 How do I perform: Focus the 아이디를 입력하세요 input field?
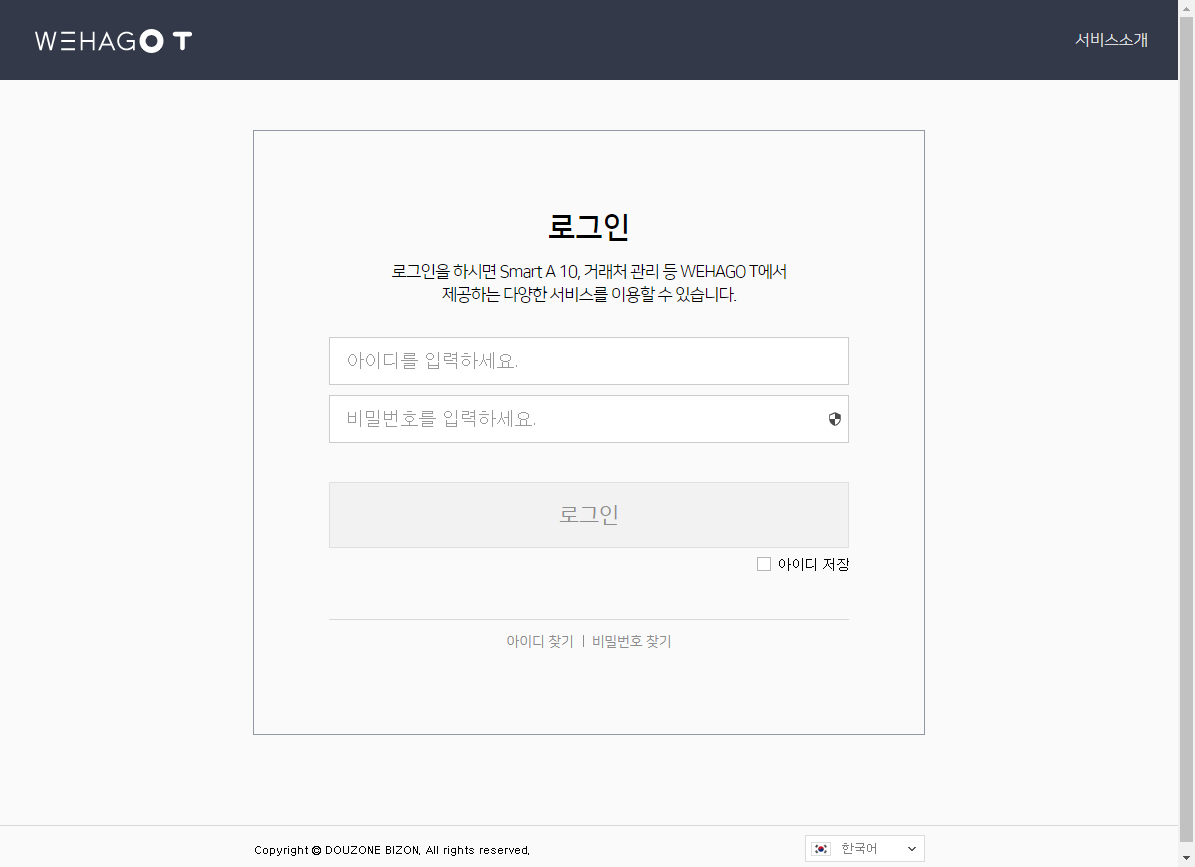point(588,361)
